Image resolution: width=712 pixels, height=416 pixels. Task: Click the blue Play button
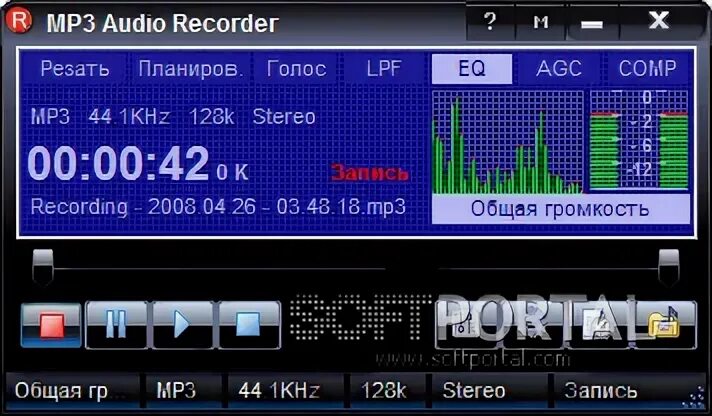[183, 325]
